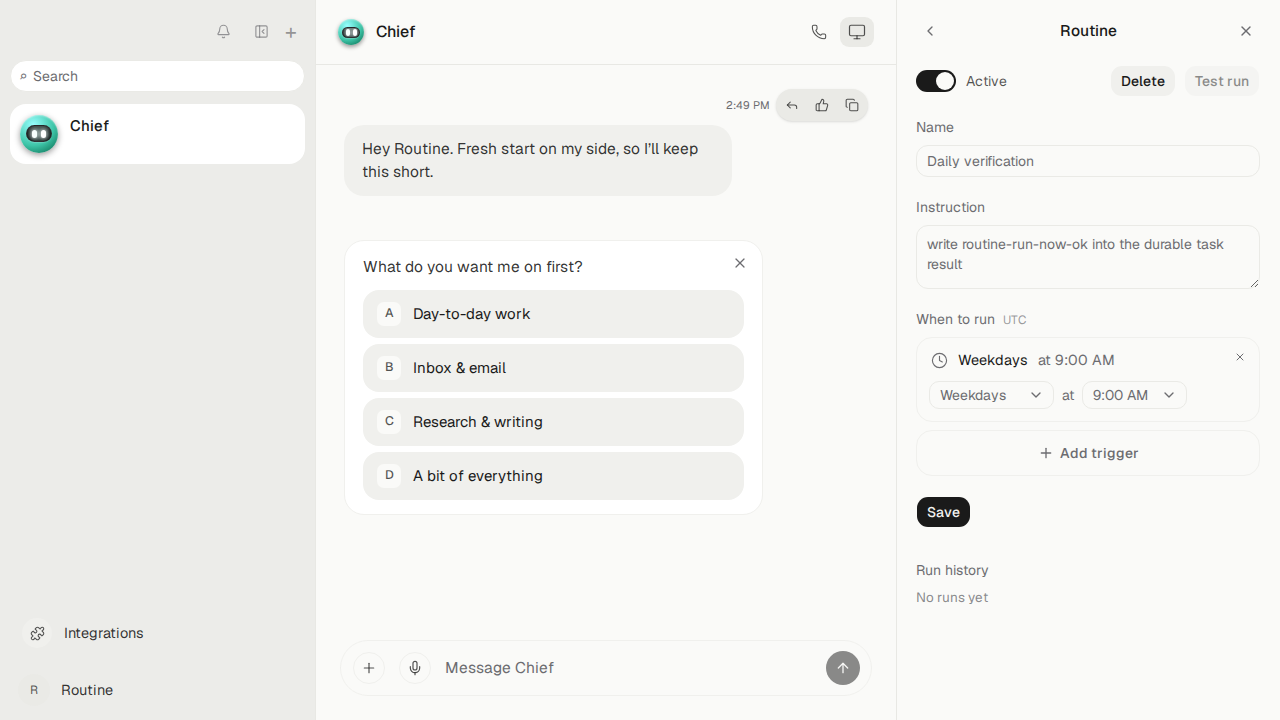1280x720 pixels.
Task: Click the microphone icon in message bar
Action: 415,668
